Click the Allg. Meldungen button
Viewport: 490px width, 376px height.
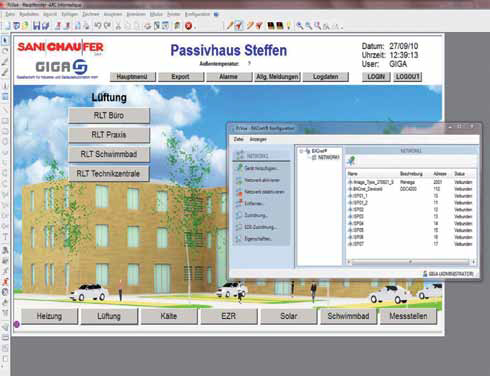tap(277, 77)
